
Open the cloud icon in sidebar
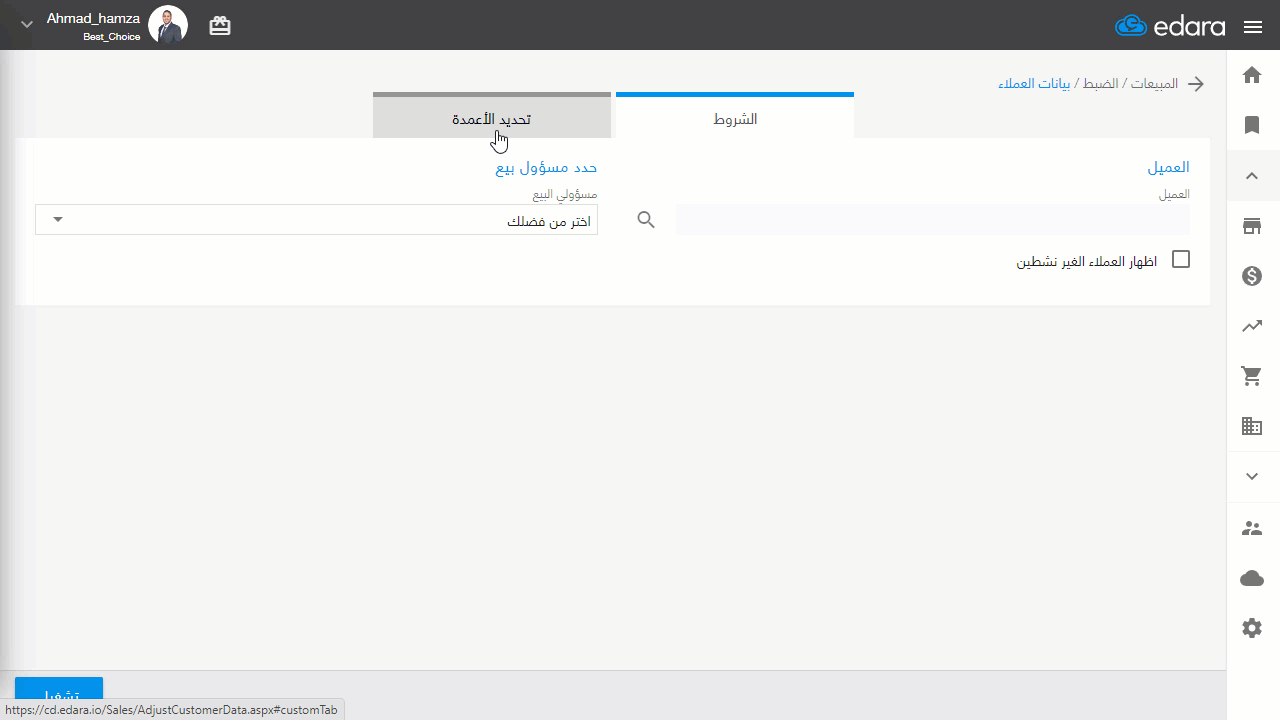[x=1252, y=578]
